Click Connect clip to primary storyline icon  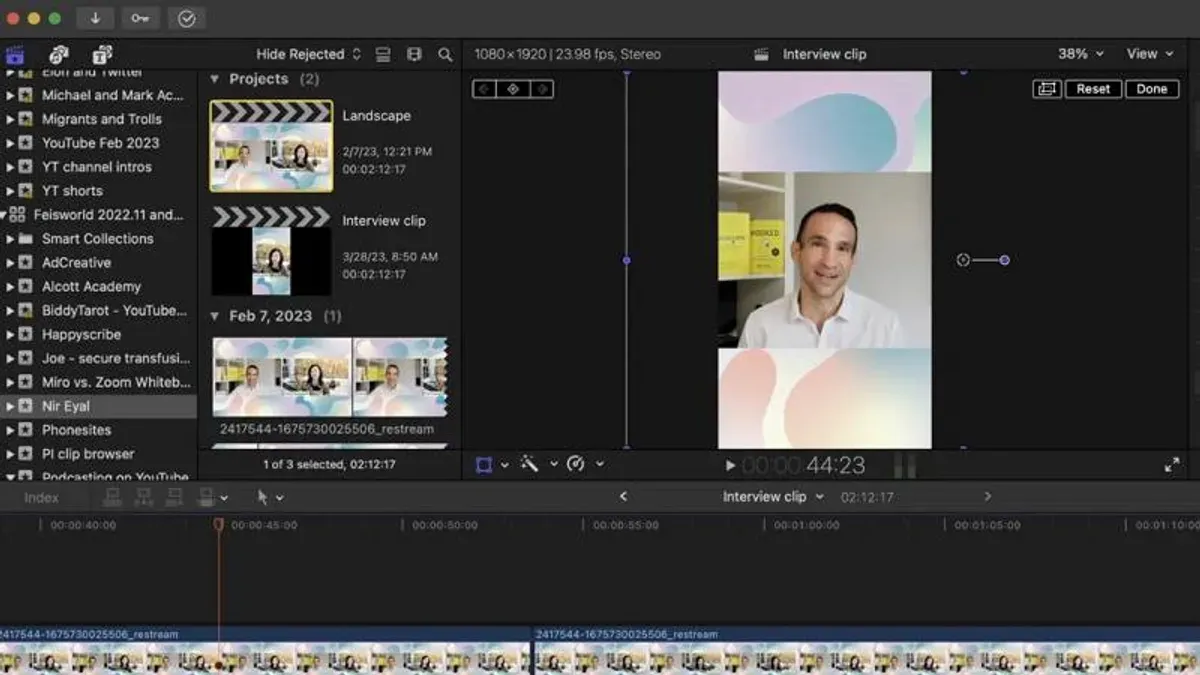(112, 496)
